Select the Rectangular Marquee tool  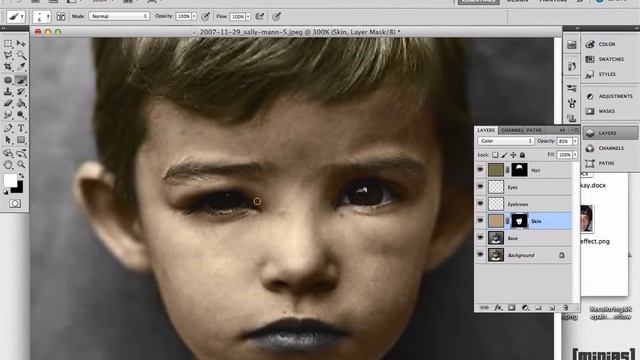pyautogui.click(x=8, y=43)
